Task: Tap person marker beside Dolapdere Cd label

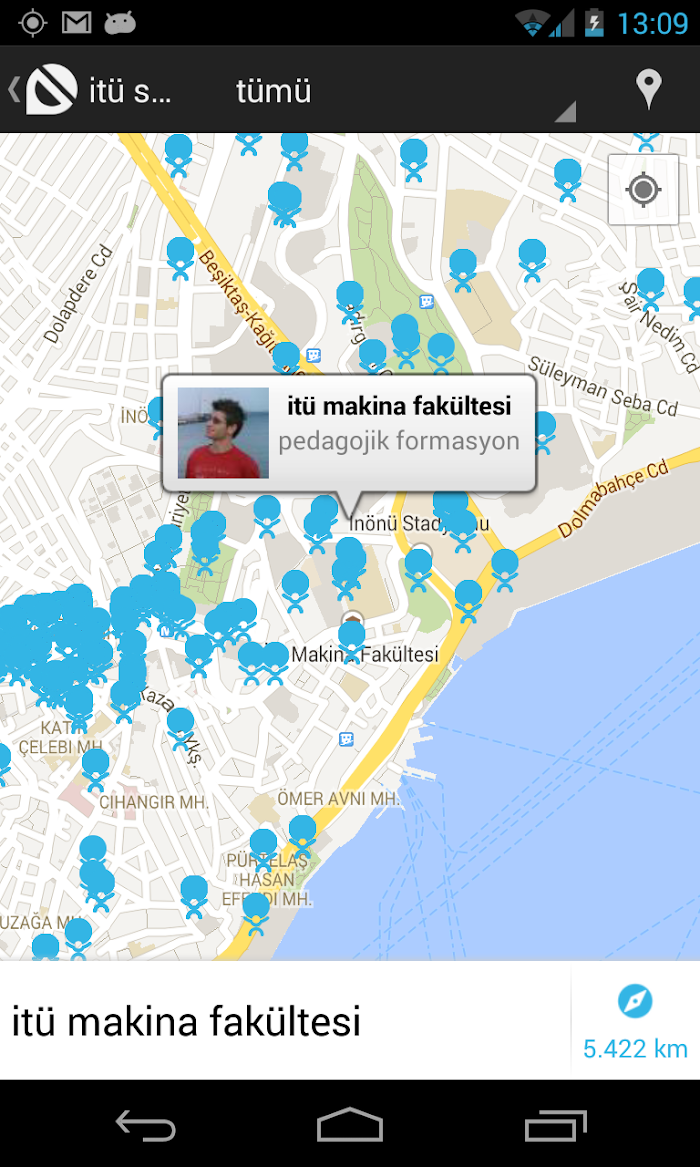Action: pos(180,258)
